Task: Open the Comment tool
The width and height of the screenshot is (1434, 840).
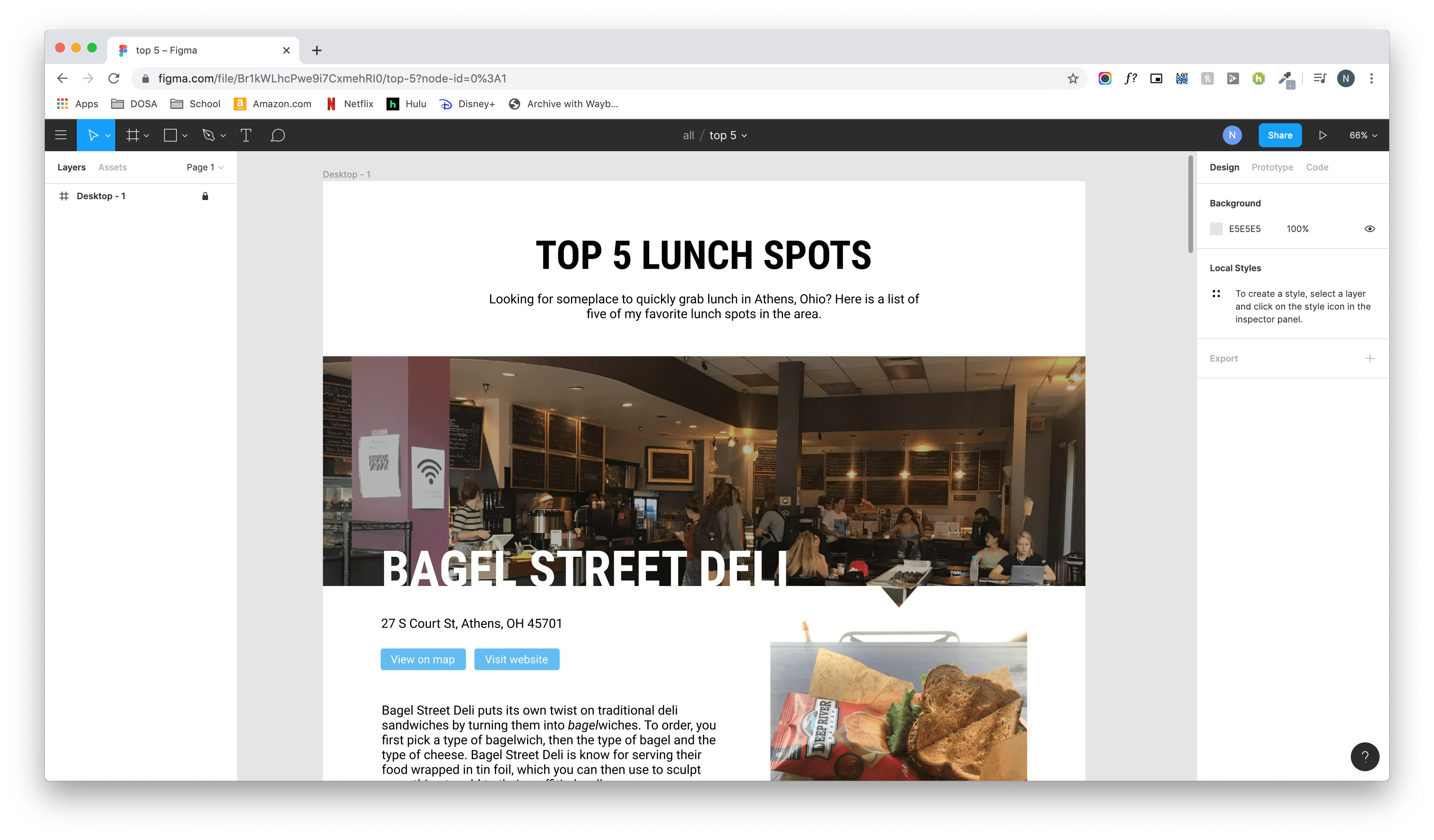Action: (x=278, y=135)
